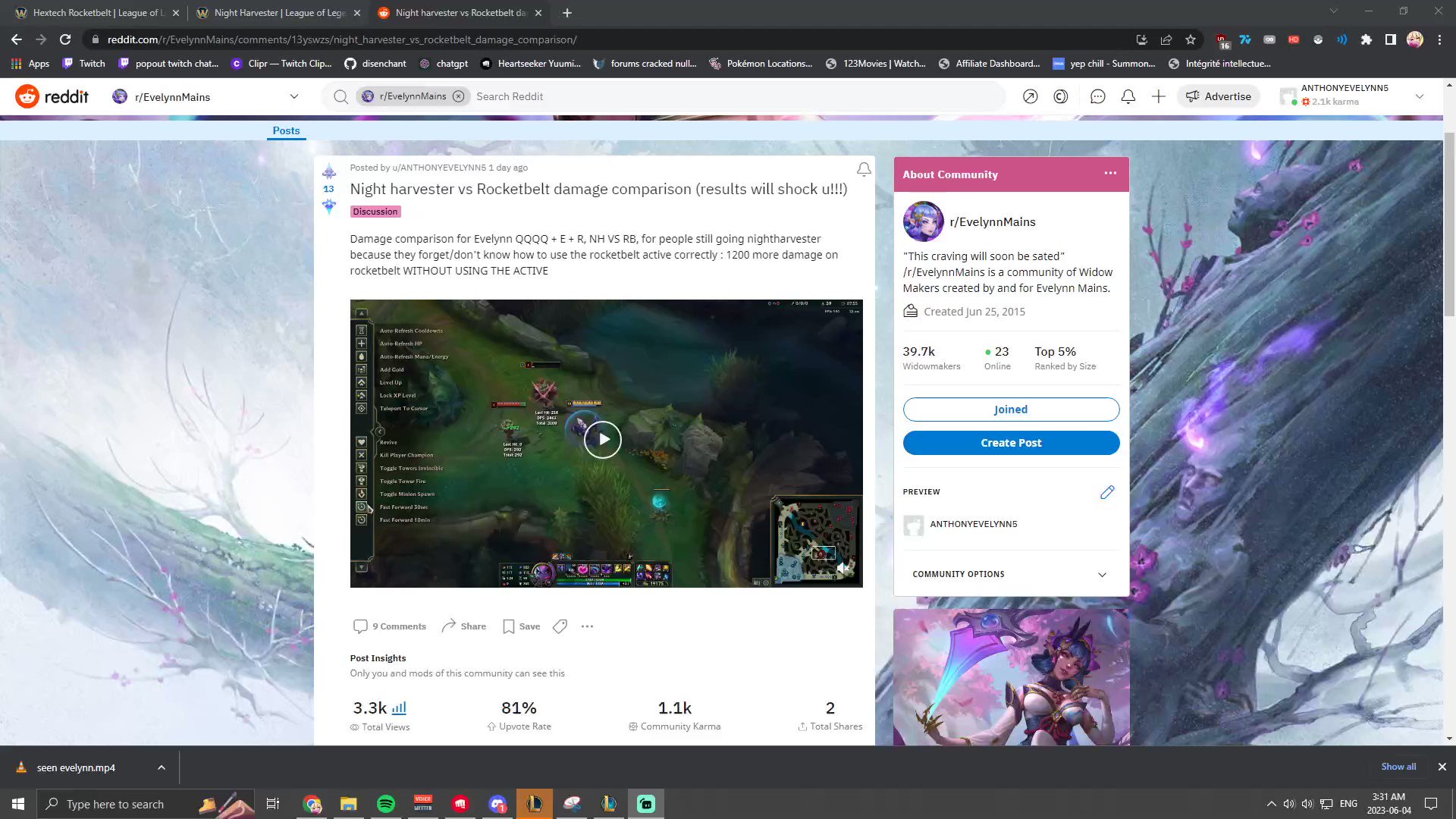Play the Evelynn damage video
Image resolution: width=1456 pixels, height=819 pixels.
[603, 439]
